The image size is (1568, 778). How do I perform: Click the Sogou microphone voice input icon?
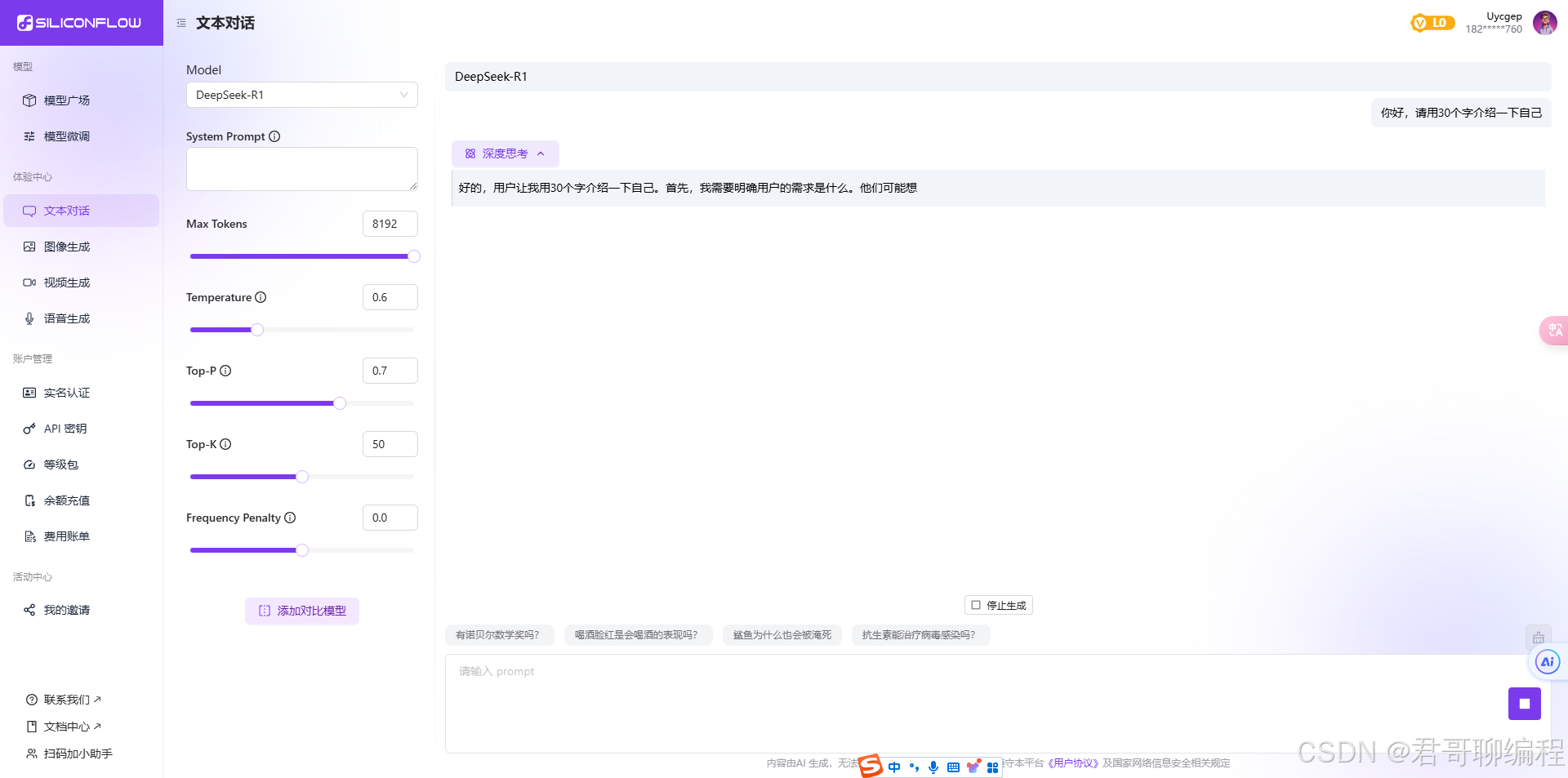click(x=933, y=767)
